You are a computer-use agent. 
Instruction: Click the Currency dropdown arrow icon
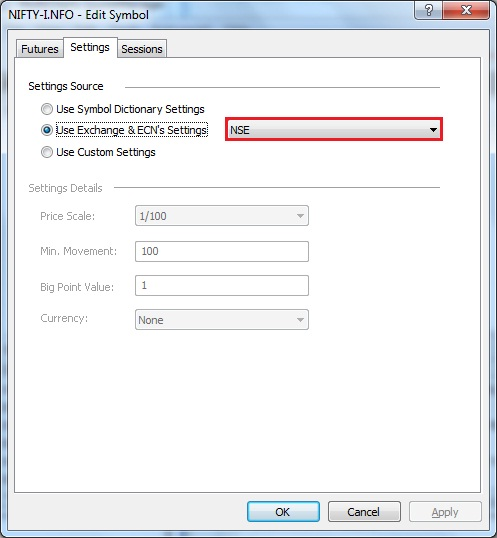[300, 320]
